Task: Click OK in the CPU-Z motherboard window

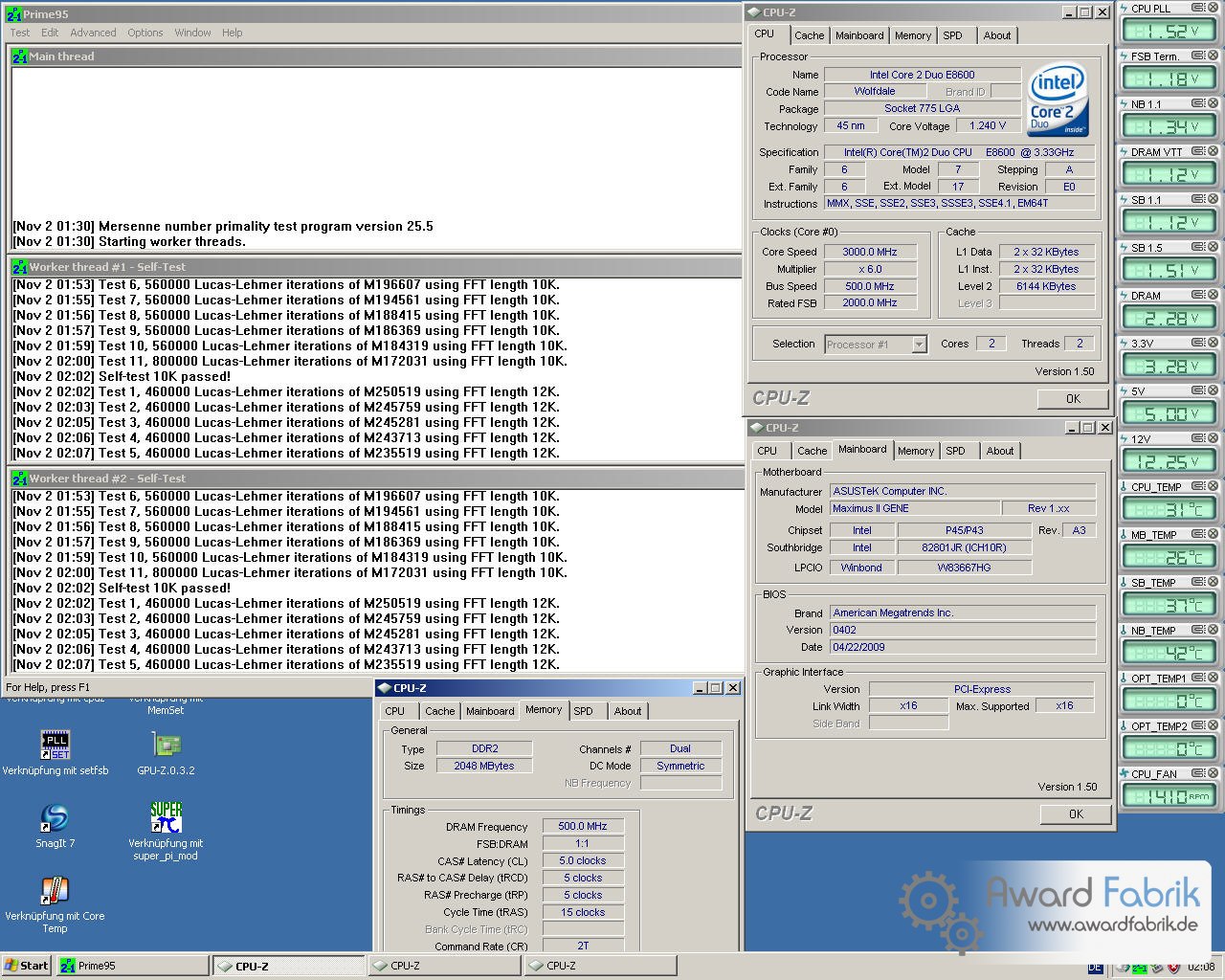Action: pyautogui.click(x=1076, y=813)
